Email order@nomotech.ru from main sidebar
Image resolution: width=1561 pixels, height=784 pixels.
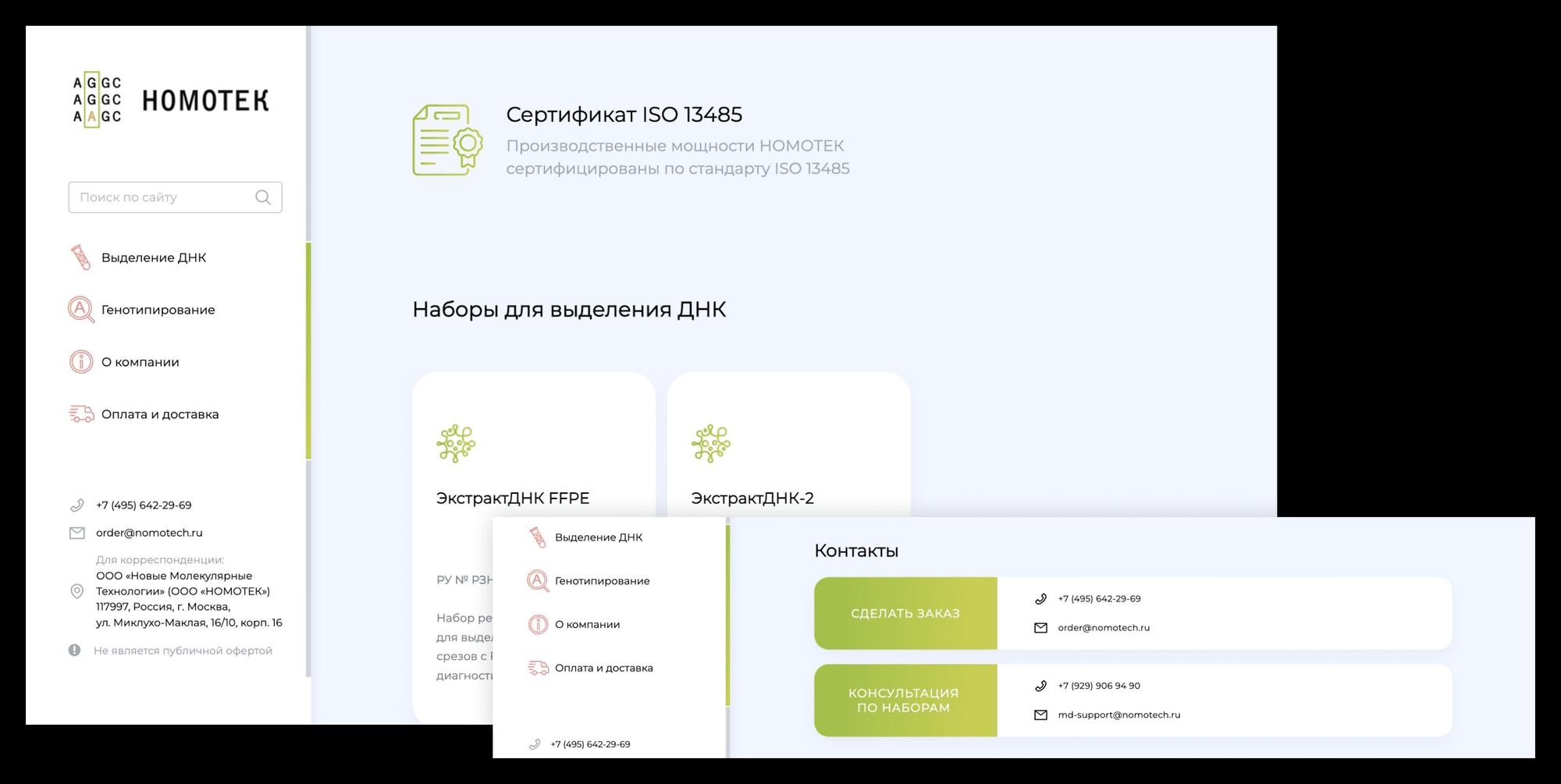(149, 533)
